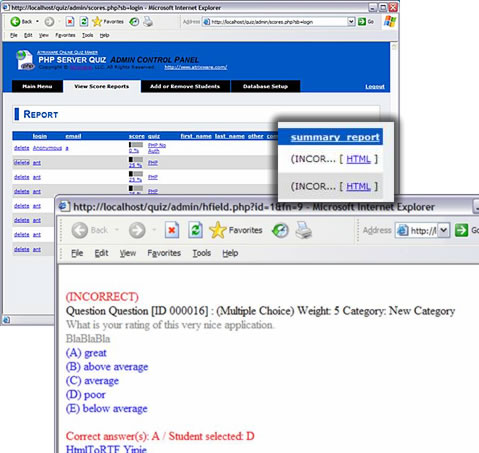This screenshot has width=479, height=453.
Task: Open Back history arrow in scores.php window
Action: 37,22
